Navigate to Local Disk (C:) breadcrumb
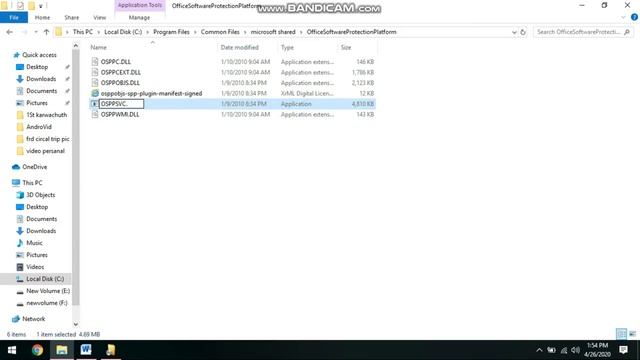Screen dimensions: 640x360 123,32
